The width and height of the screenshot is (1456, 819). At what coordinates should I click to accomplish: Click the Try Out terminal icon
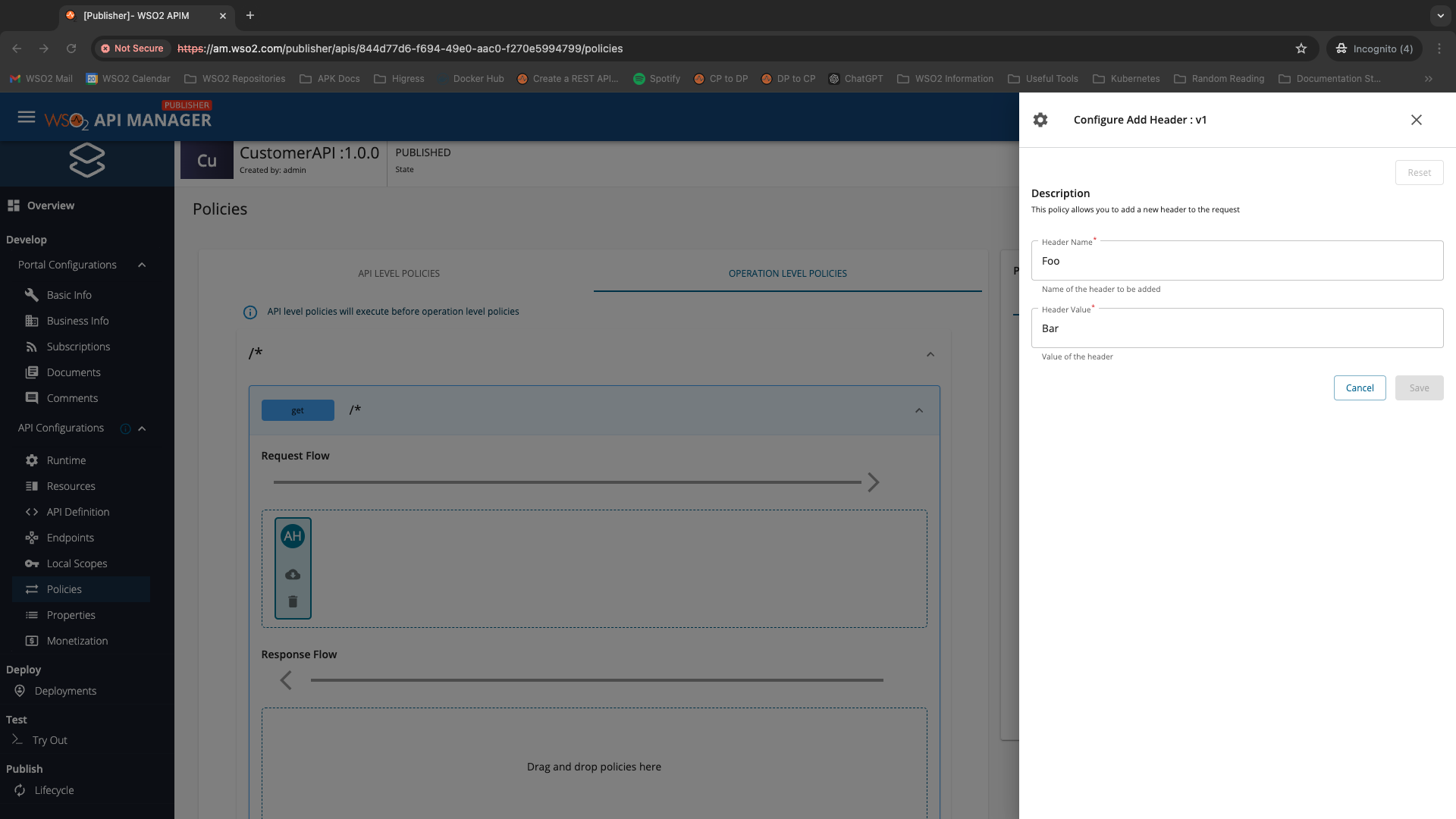[x=17, y=739]
